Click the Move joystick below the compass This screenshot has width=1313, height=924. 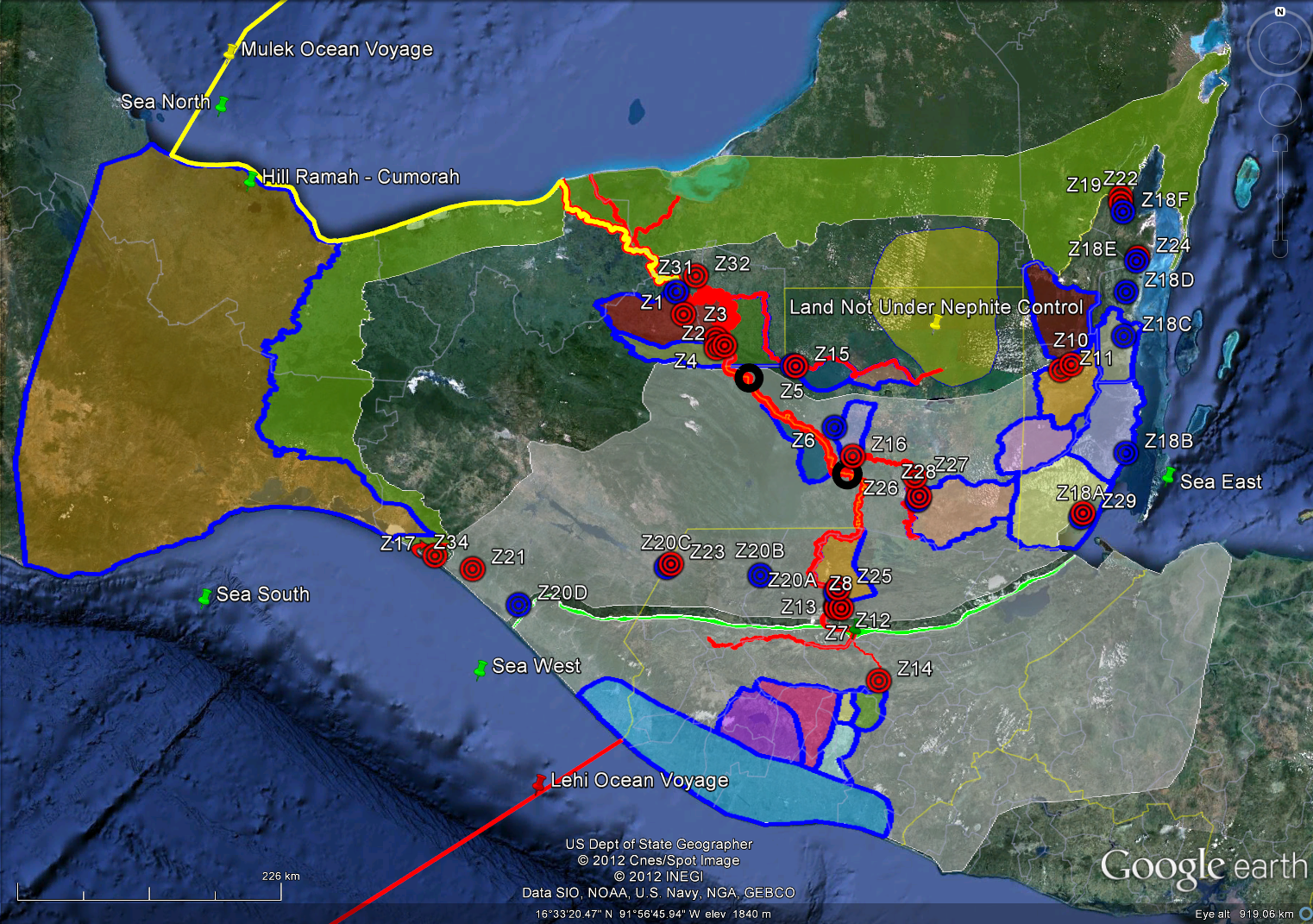[x=1279, y=105]
